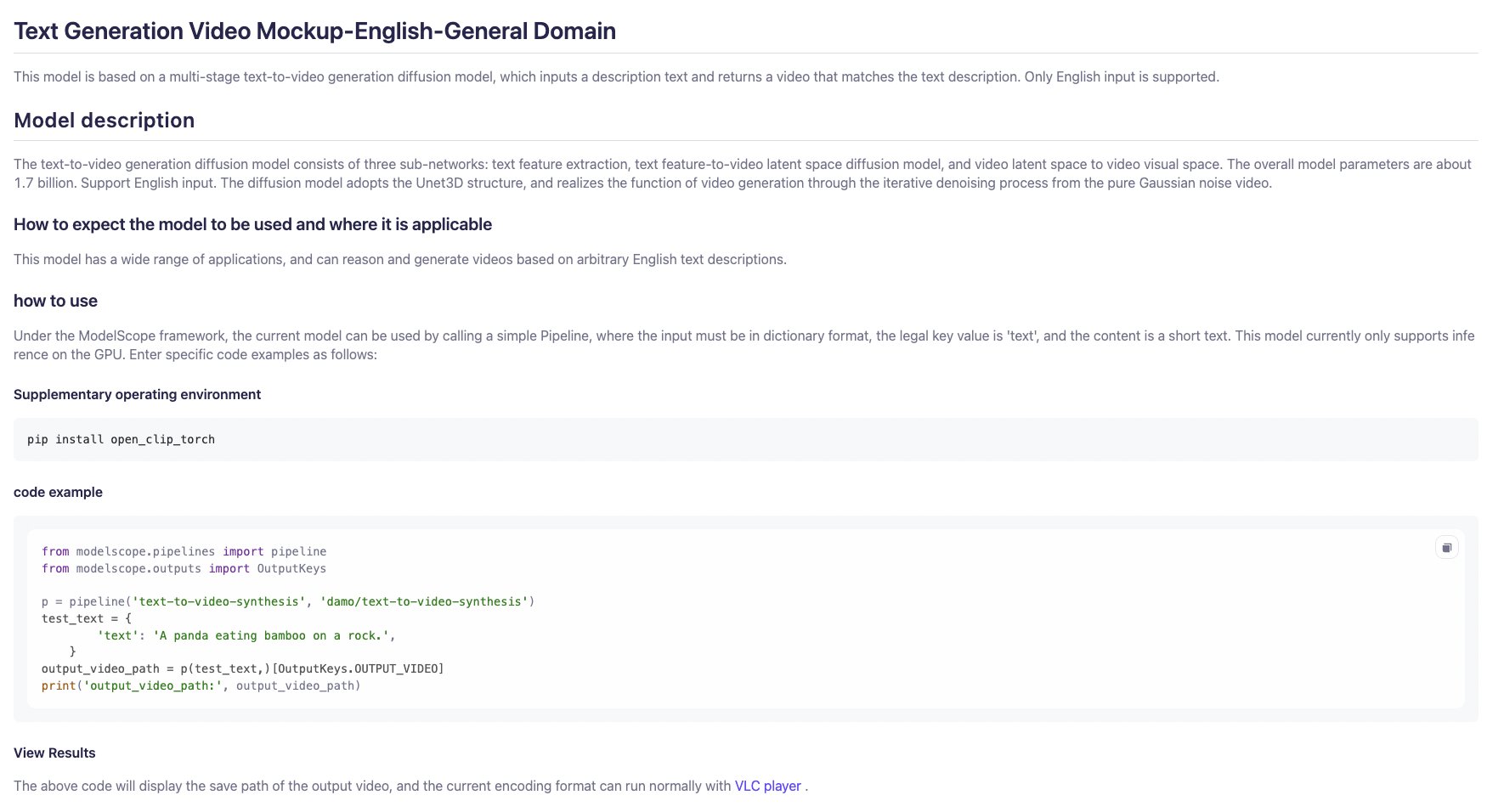Click the modelscope.pipelines import pipeline line
The height and width of the screenshot is (812, 1487).
pos(184,551)
